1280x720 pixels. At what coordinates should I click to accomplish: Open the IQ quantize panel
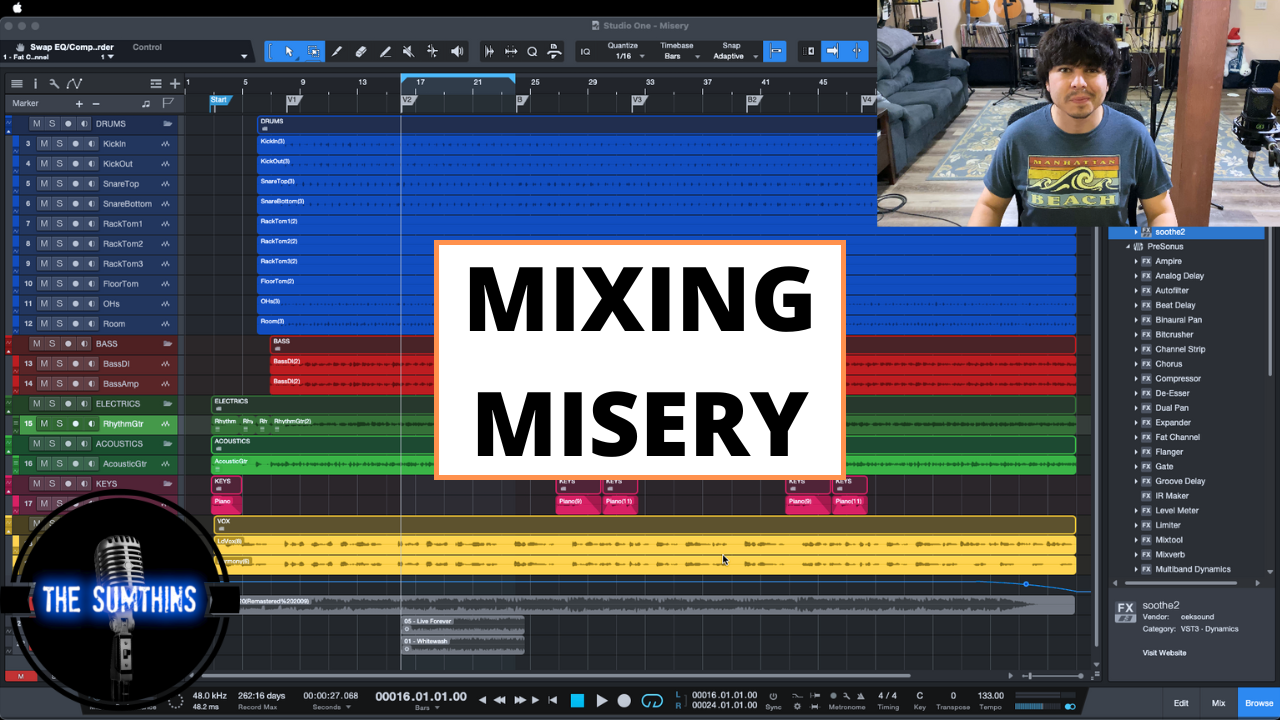point(585,51)
